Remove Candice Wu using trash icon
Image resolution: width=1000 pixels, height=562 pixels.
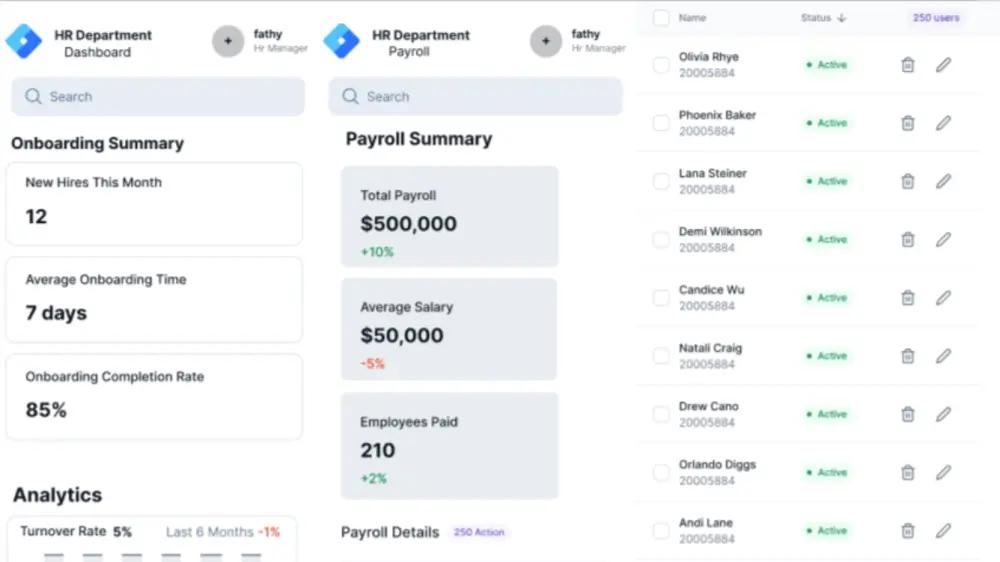click(x=908, y=298)
